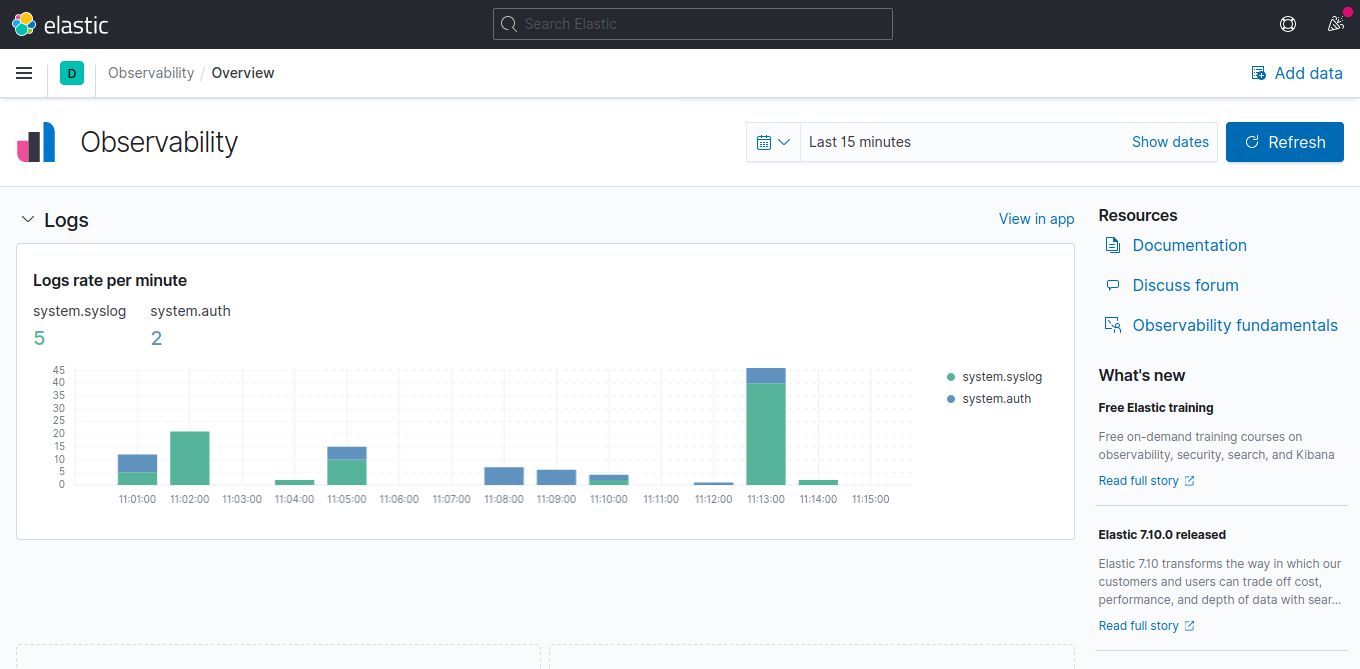Viewport: 1360px width, 669px height.
Task: Click the search magnifier icon
Action: pos(509,24)
